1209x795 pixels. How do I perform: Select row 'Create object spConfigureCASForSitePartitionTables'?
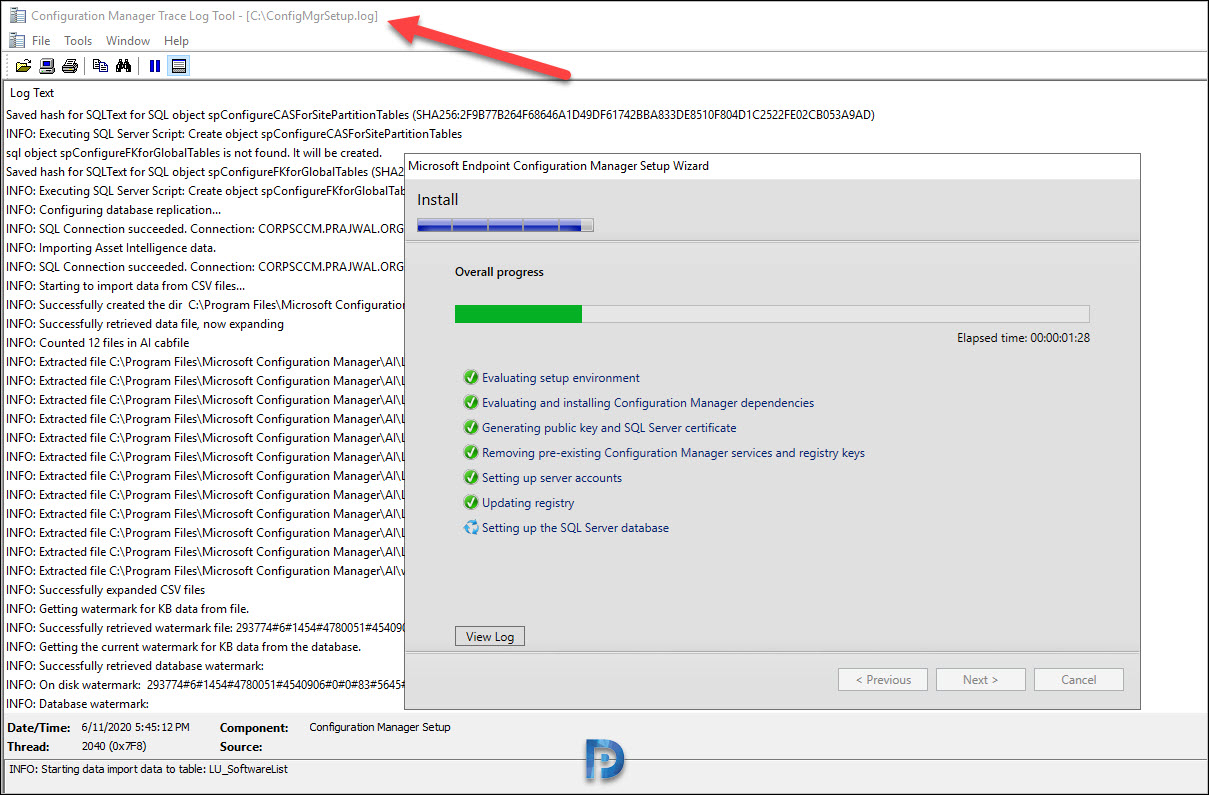pyautogui.click(x=234, y=134)
